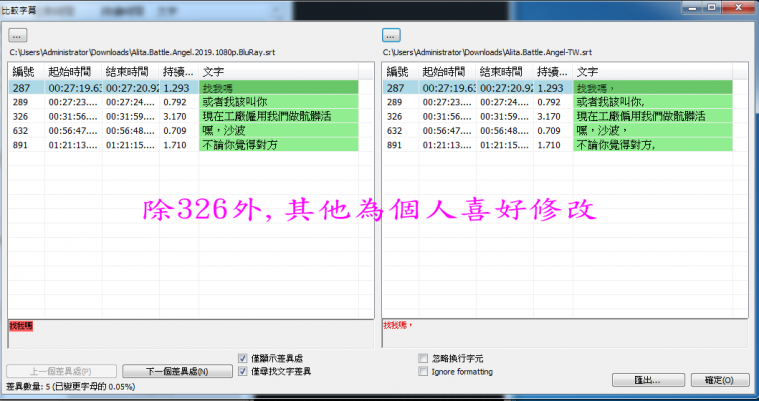
Task: Select row 287 in left subtitle list
Action: pyautogui.click(x=183, y=88)
